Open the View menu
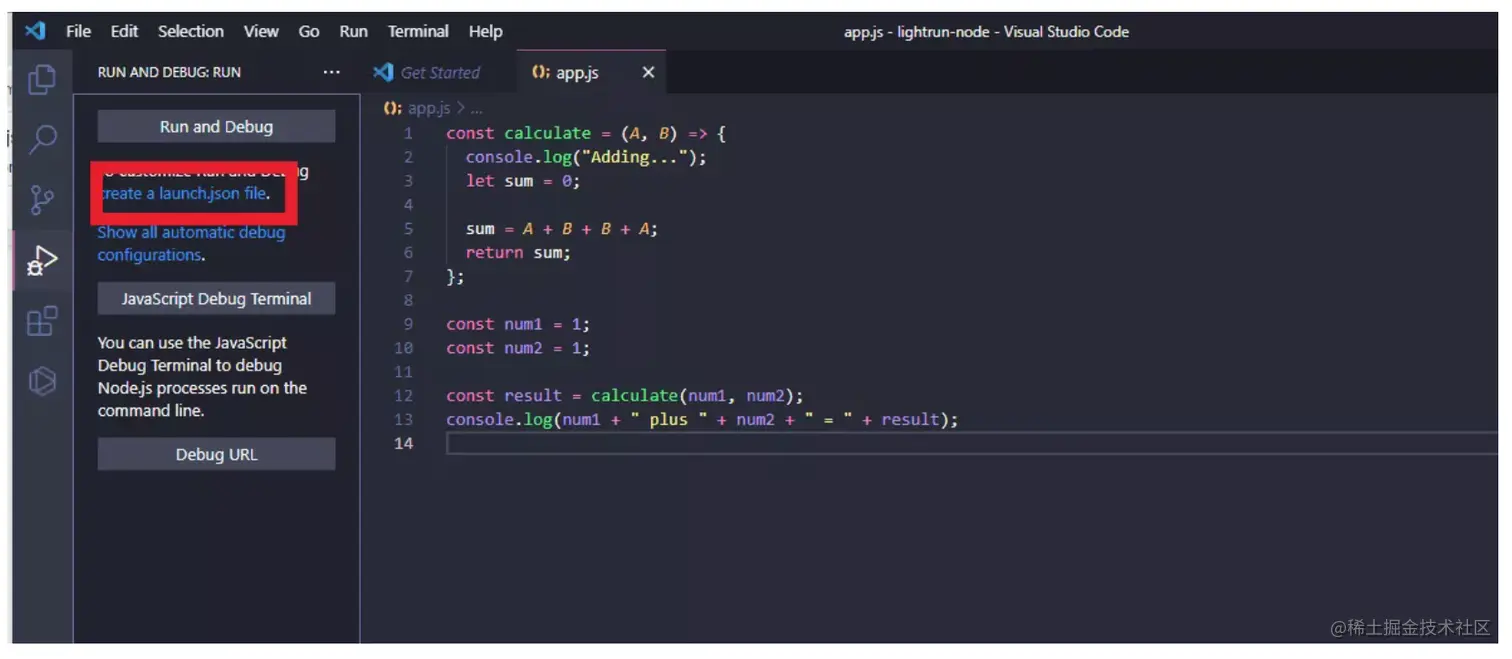 [x=261, y=31]
